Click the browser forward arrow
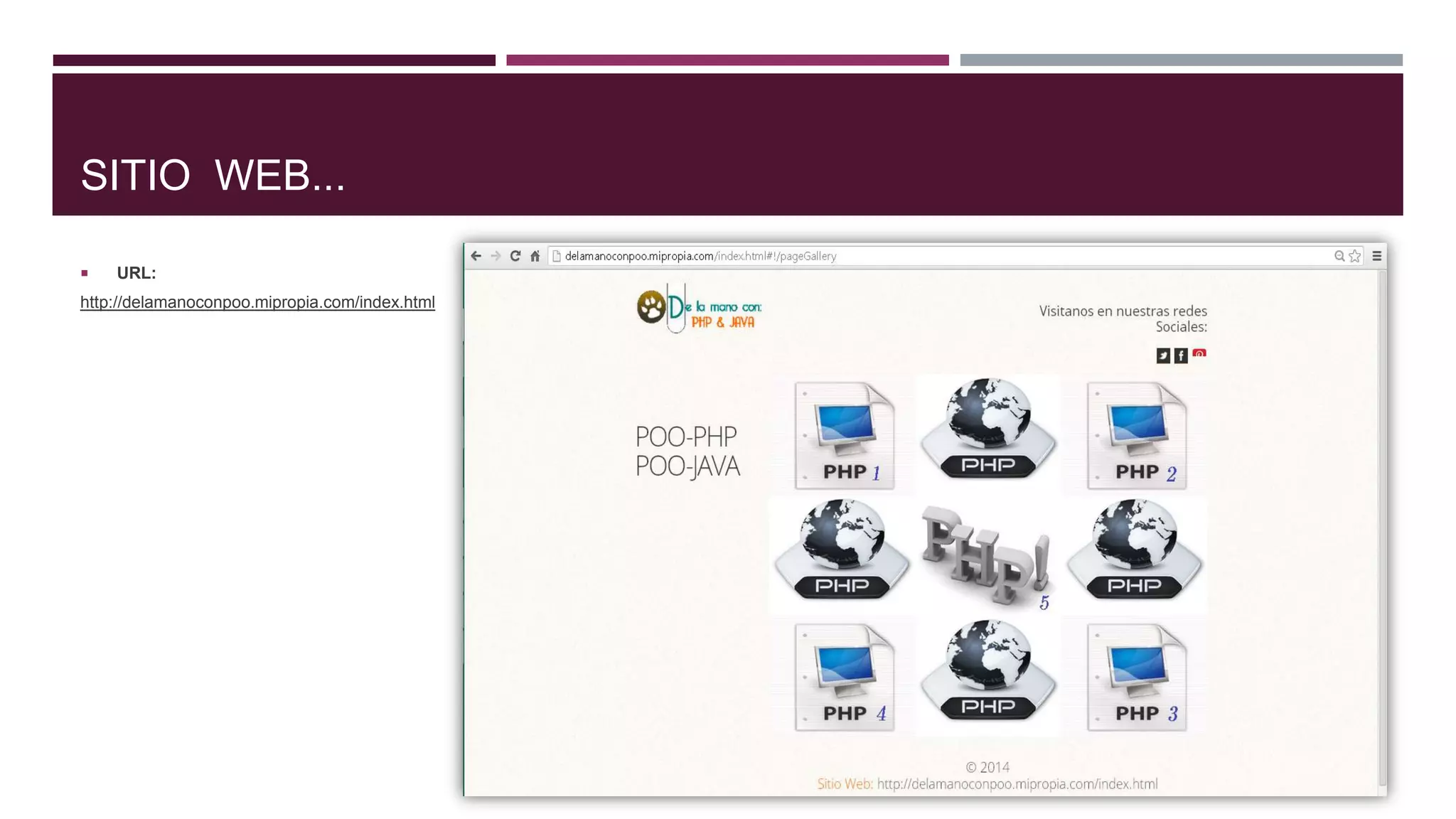 496,256
